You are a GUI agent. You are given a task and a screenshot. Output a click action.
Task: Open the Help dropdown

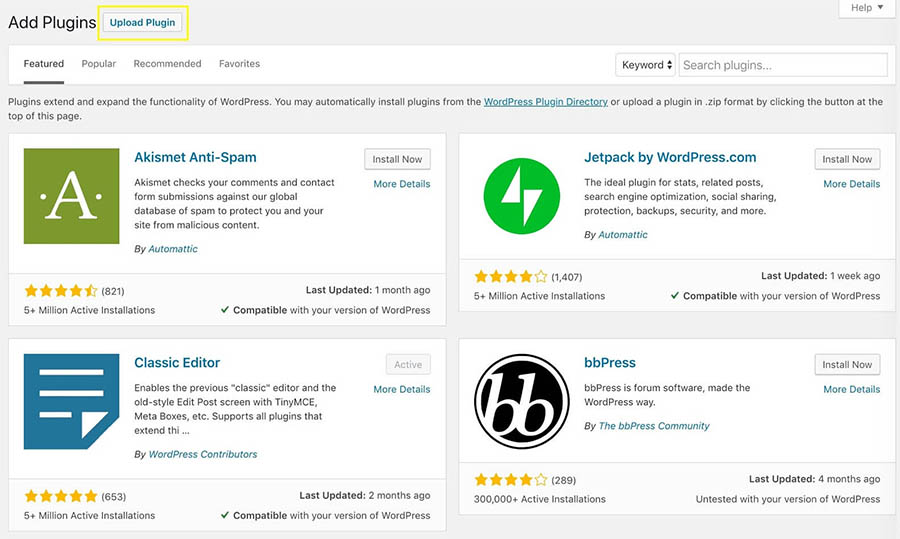[x=867, y=7]
